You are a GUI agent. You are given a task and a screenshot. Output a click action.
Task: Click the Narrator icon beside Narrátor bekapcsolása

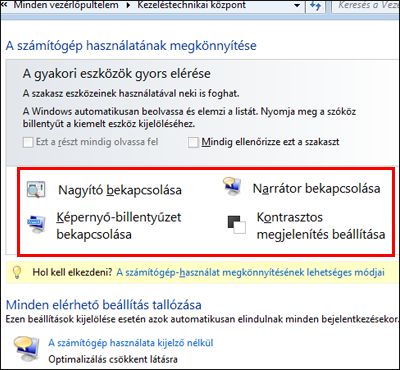(233, 187)
